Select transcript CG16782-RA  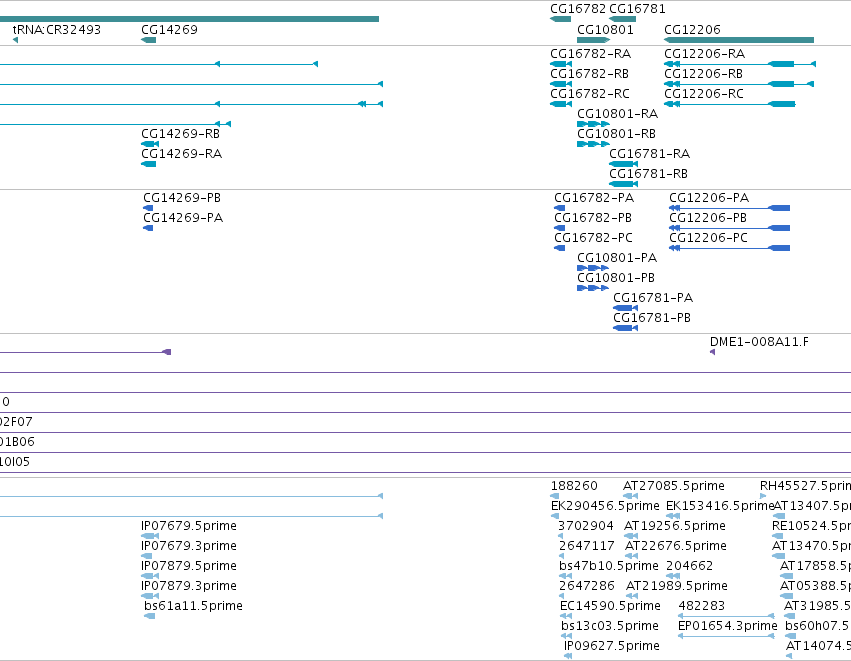pos(590,54)
